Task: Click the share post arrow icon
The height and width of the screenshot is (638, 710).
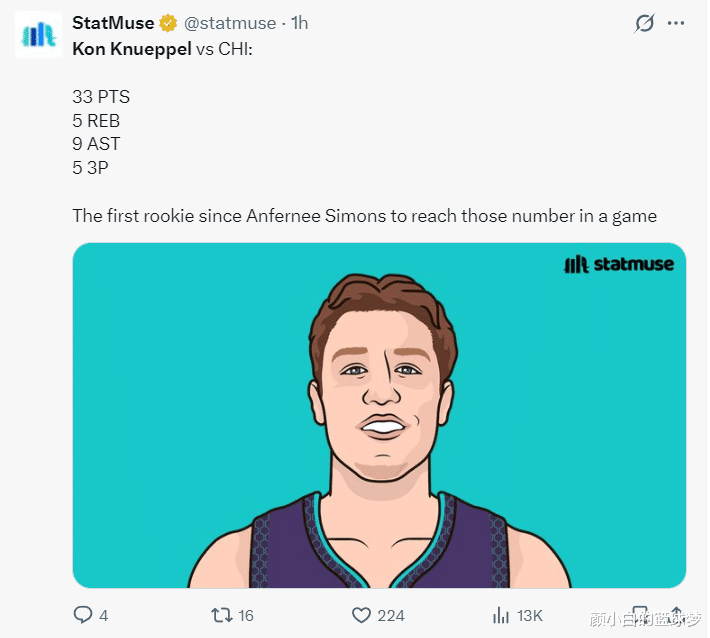Action: [x=675, y=613]
